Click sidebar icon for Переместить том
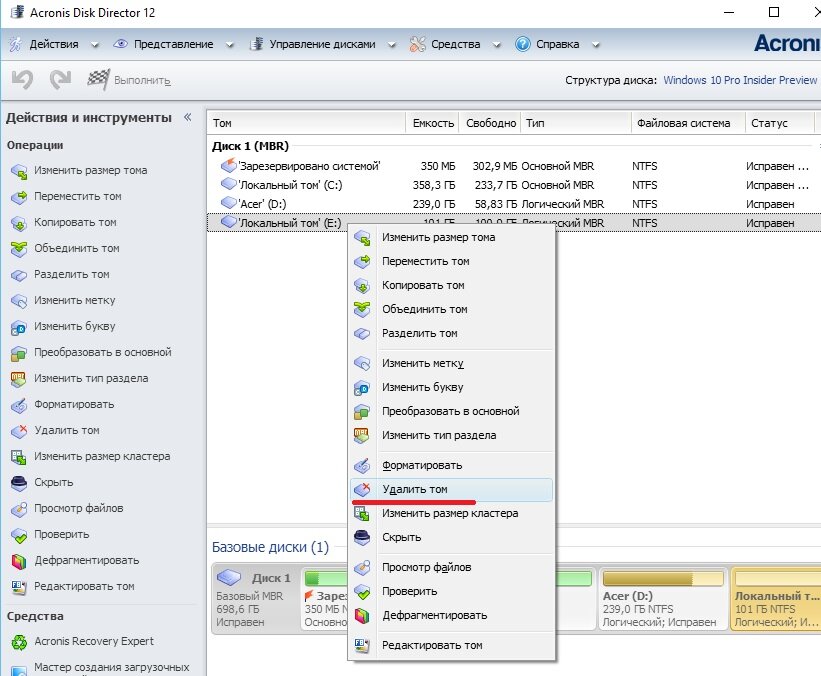 click(19, 197)
